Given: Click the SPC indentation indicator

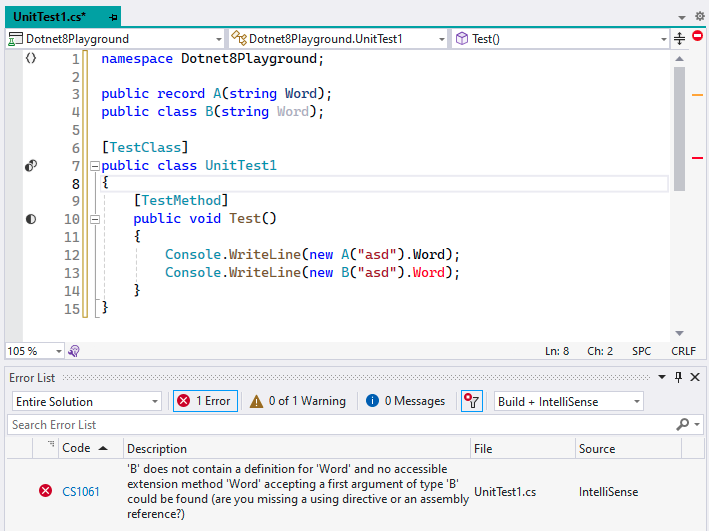Looking at the screenshot, I should [x=641, y=351].
